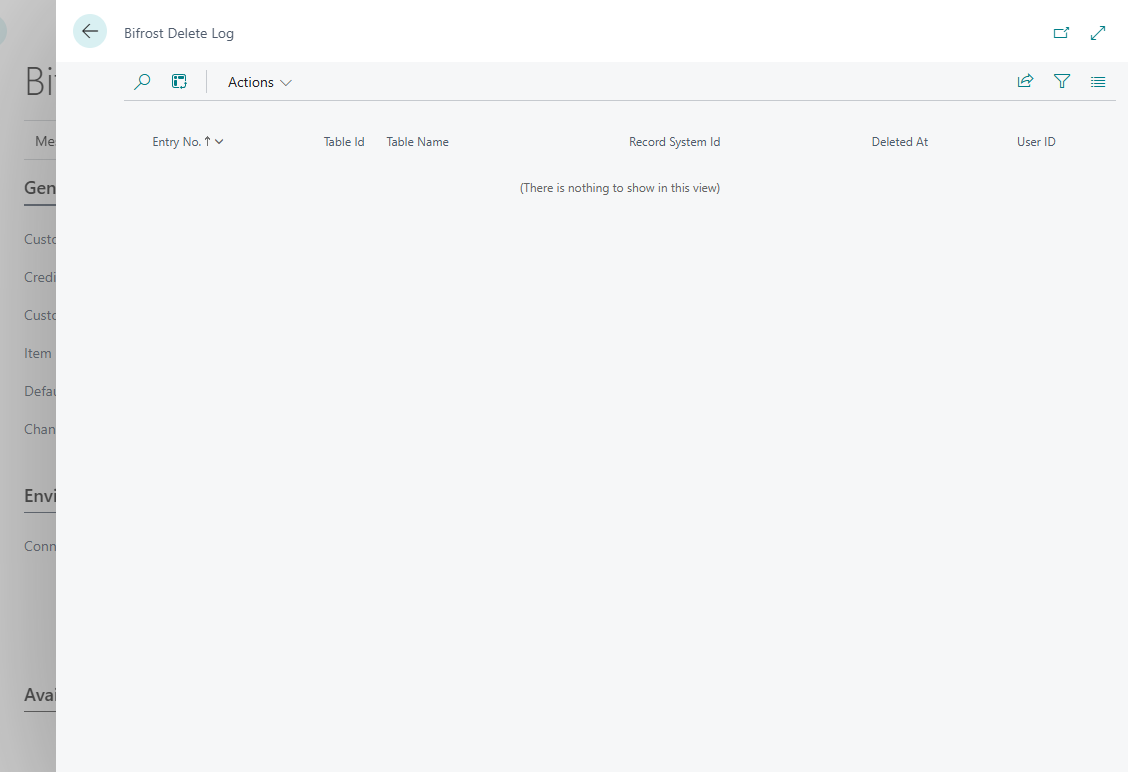The width and height of the screenshot is (1128, 772).
Task: Open search with the magnifier icon
Action: coord(142,82)
